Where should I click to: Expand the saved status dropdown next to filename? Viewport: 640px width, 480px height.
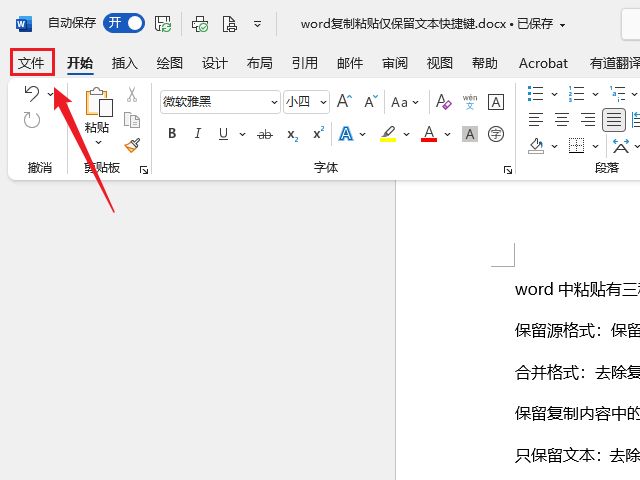tap(562, 25)
